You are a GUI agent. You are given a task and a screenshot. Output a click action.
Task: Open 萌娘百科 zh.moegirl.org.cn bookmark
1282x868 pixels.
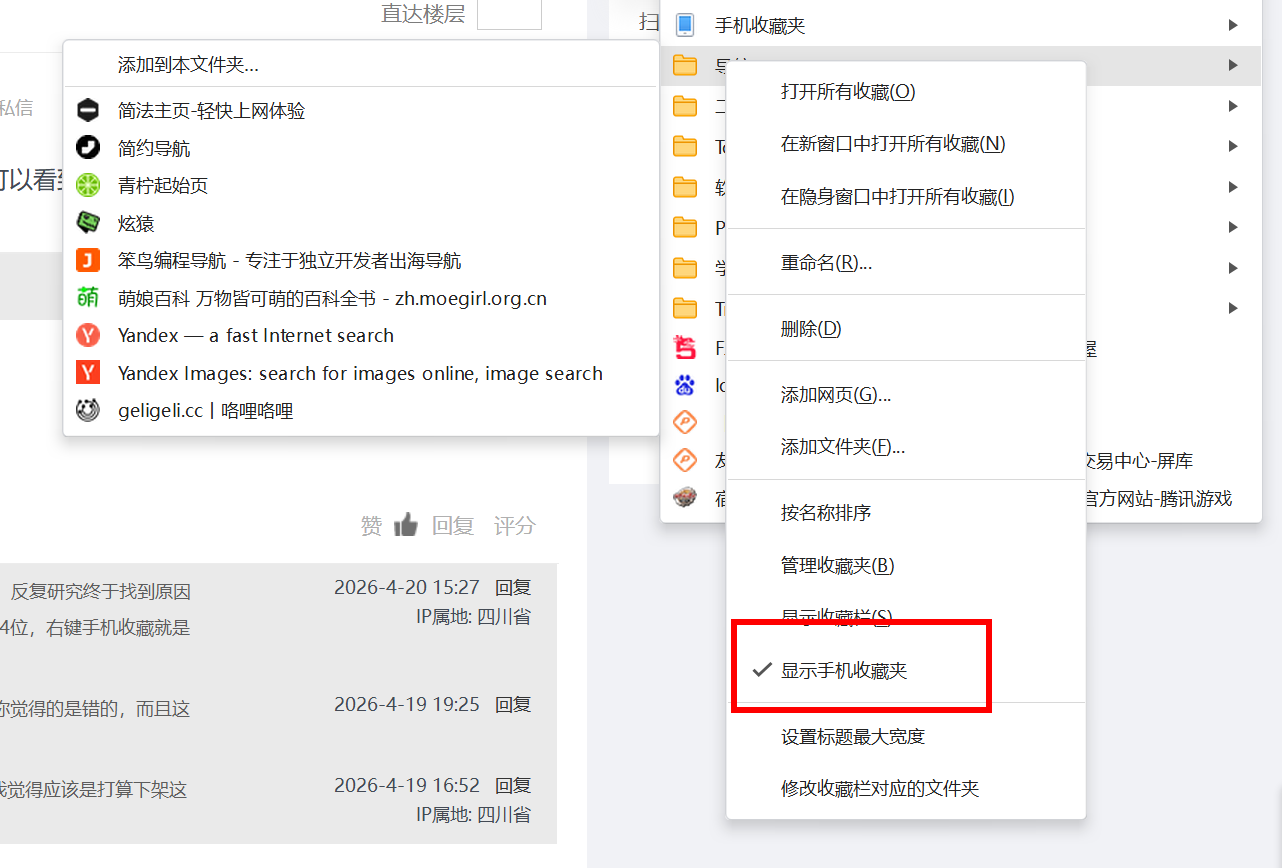(x=361, y=298)
